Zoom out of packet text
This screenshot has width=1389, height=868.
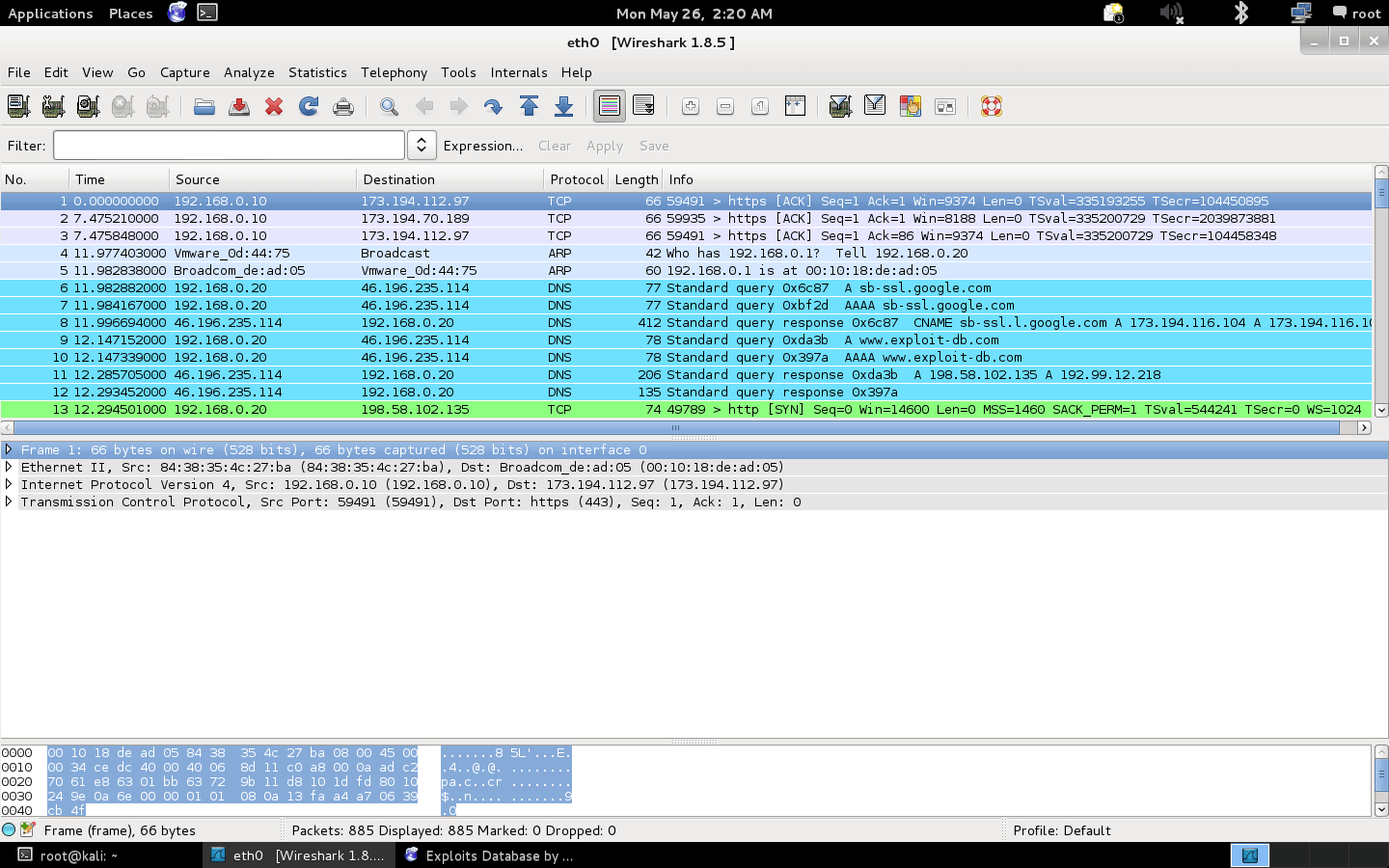pos(725,106)
